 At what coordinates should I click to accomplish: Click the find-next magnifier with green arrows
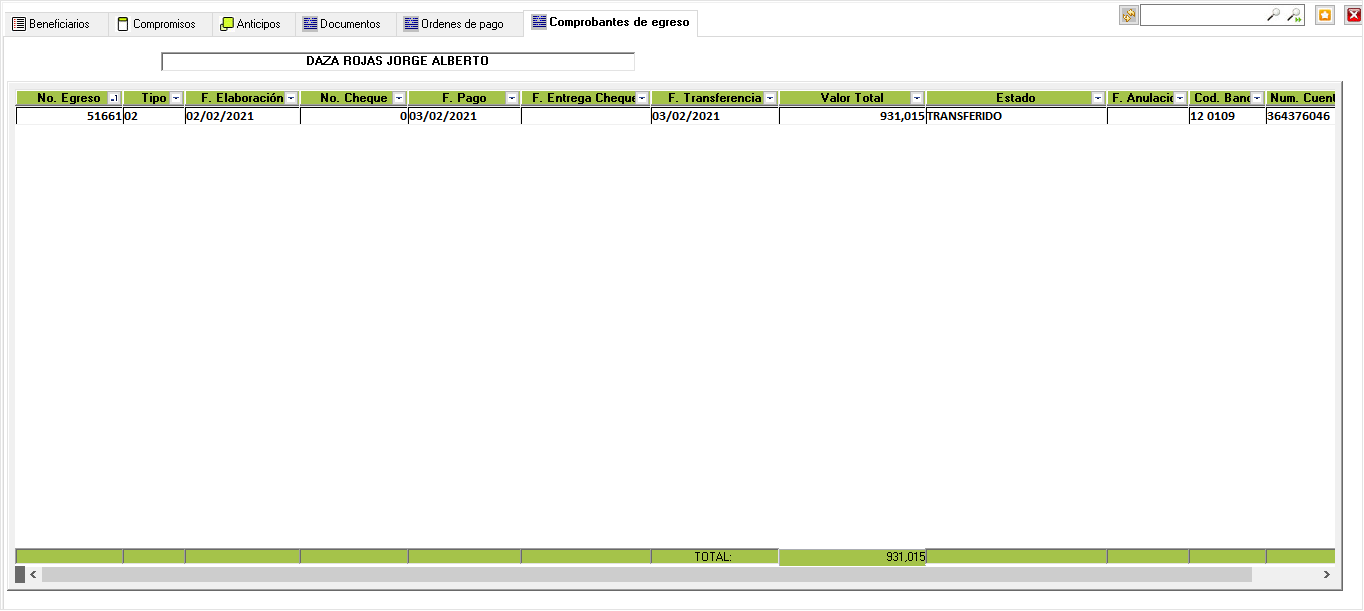[x=1294, y=15]
